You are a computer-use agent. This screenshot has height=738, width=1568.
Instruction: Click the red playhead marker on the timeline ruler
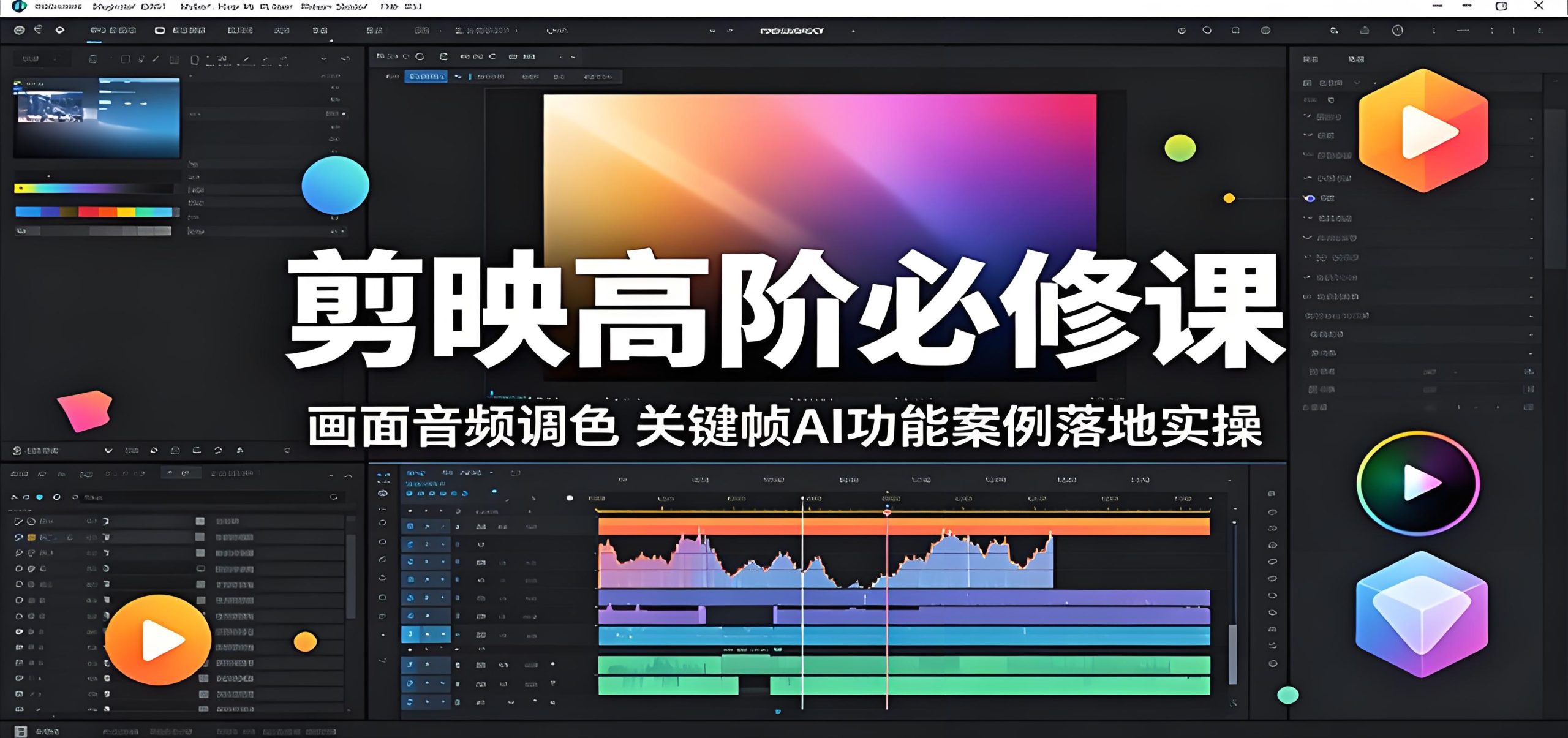click(887, 512)
